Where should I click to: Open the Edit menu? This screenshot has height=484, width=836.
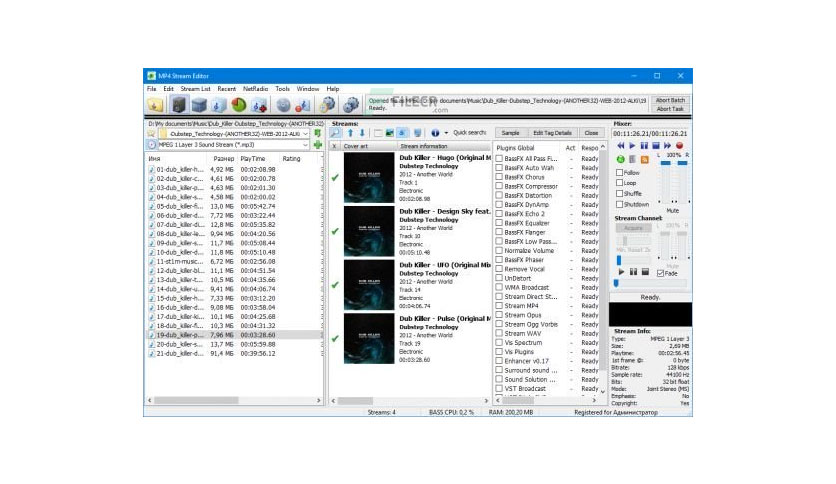tap(168, 88)
